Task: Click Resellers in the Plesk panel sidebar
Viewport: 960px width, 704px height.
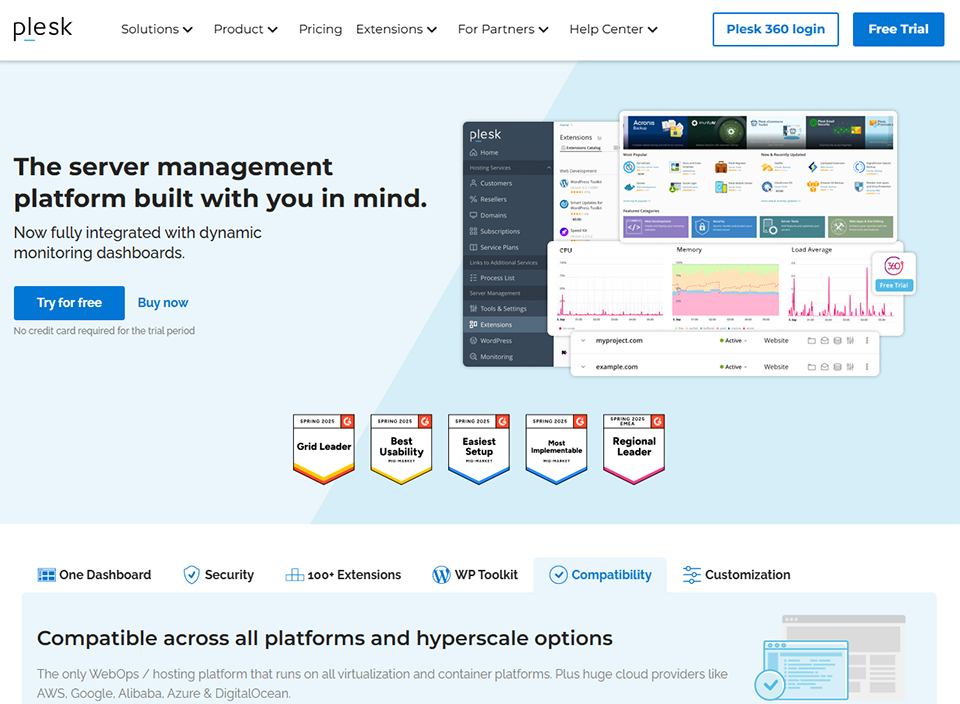Action: pos(488,199)
